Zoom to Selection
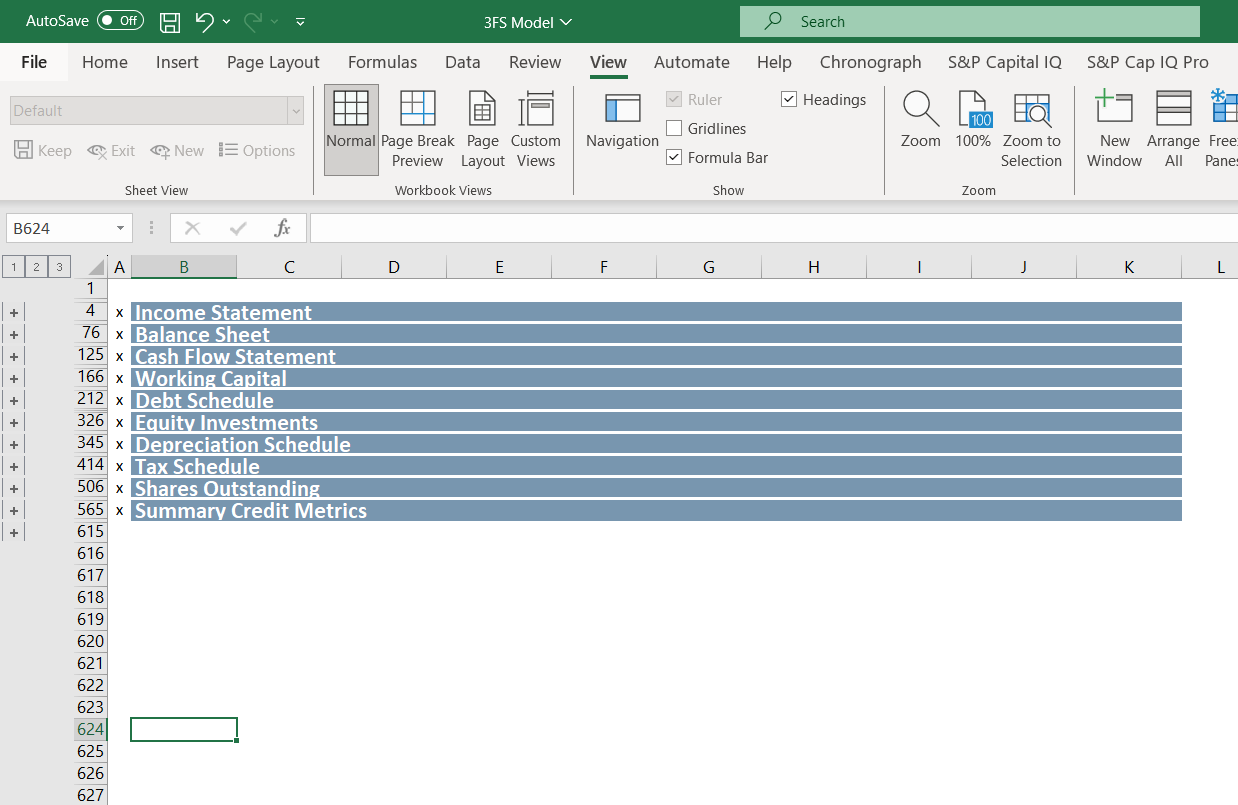This screenshot has height=805, width=1238. coord(1031,128)
